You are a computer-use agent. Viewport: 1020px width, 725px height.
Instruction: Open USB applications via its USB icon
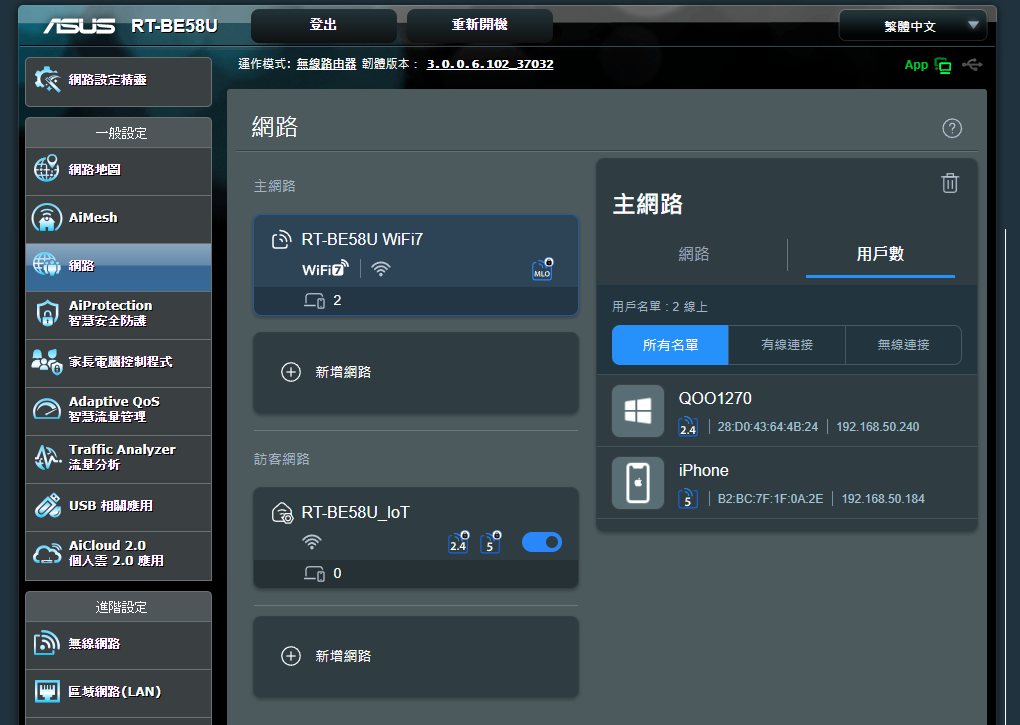click(x=47, y=506)
